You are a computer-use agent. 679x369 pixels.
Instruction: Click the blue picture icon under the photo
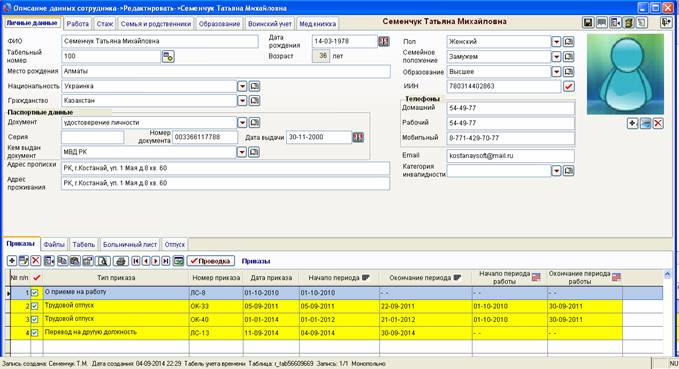click(645, 123)
